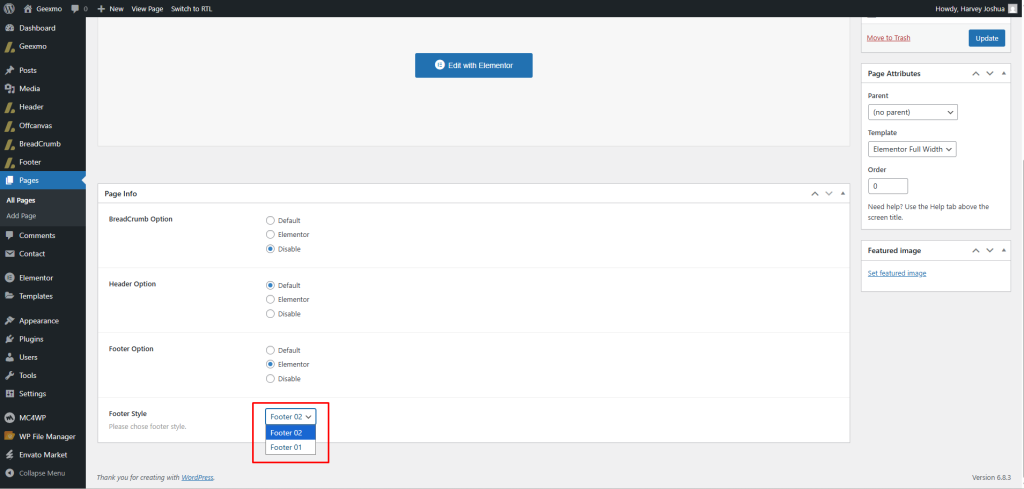Open All Pages submenu item
The image size is (1024, 489).
click(21, 200)
